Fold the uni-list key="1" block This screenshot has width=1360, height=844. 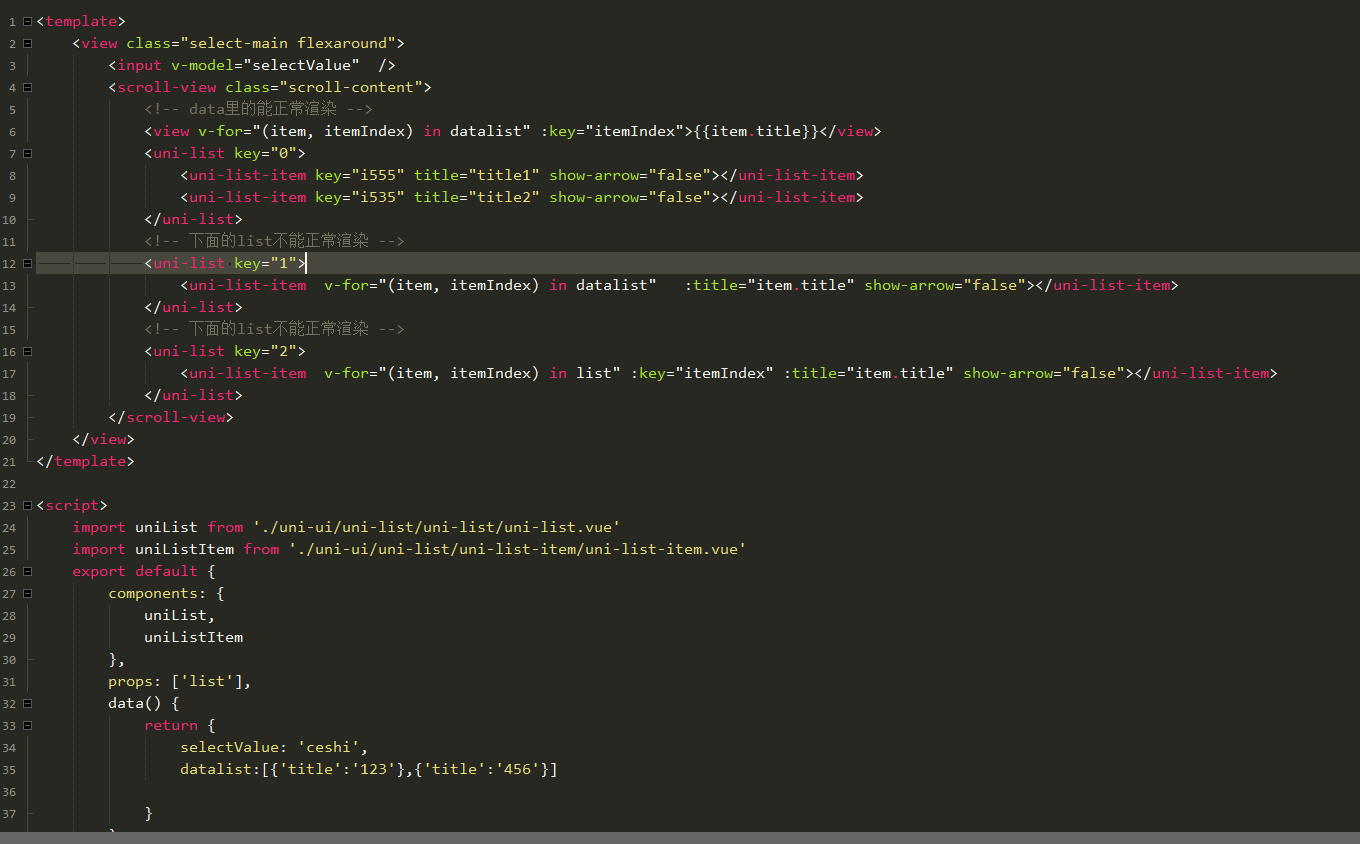[x=27, y=263]
